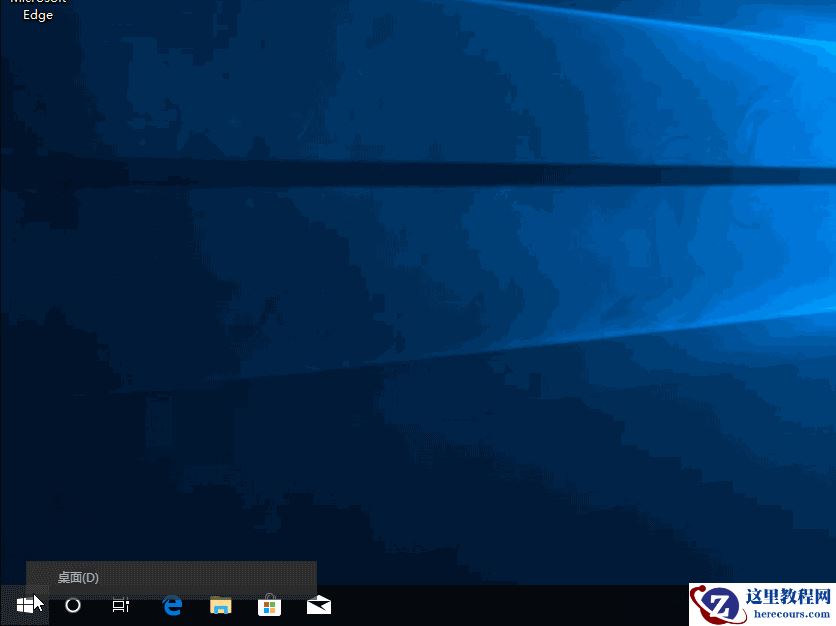Open Task View on the taskbar
The height and width of the screenshot is (626, 836).
point(120,605)
